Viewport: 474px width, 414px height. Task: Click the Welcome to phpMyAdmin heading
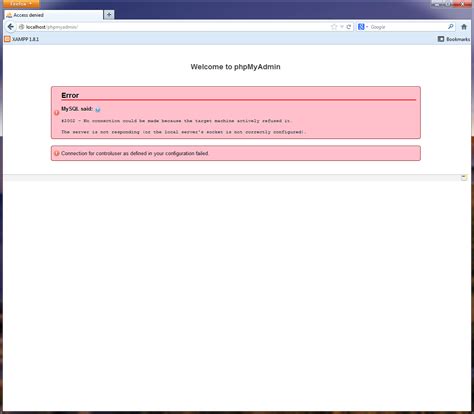tap(235, 67)
